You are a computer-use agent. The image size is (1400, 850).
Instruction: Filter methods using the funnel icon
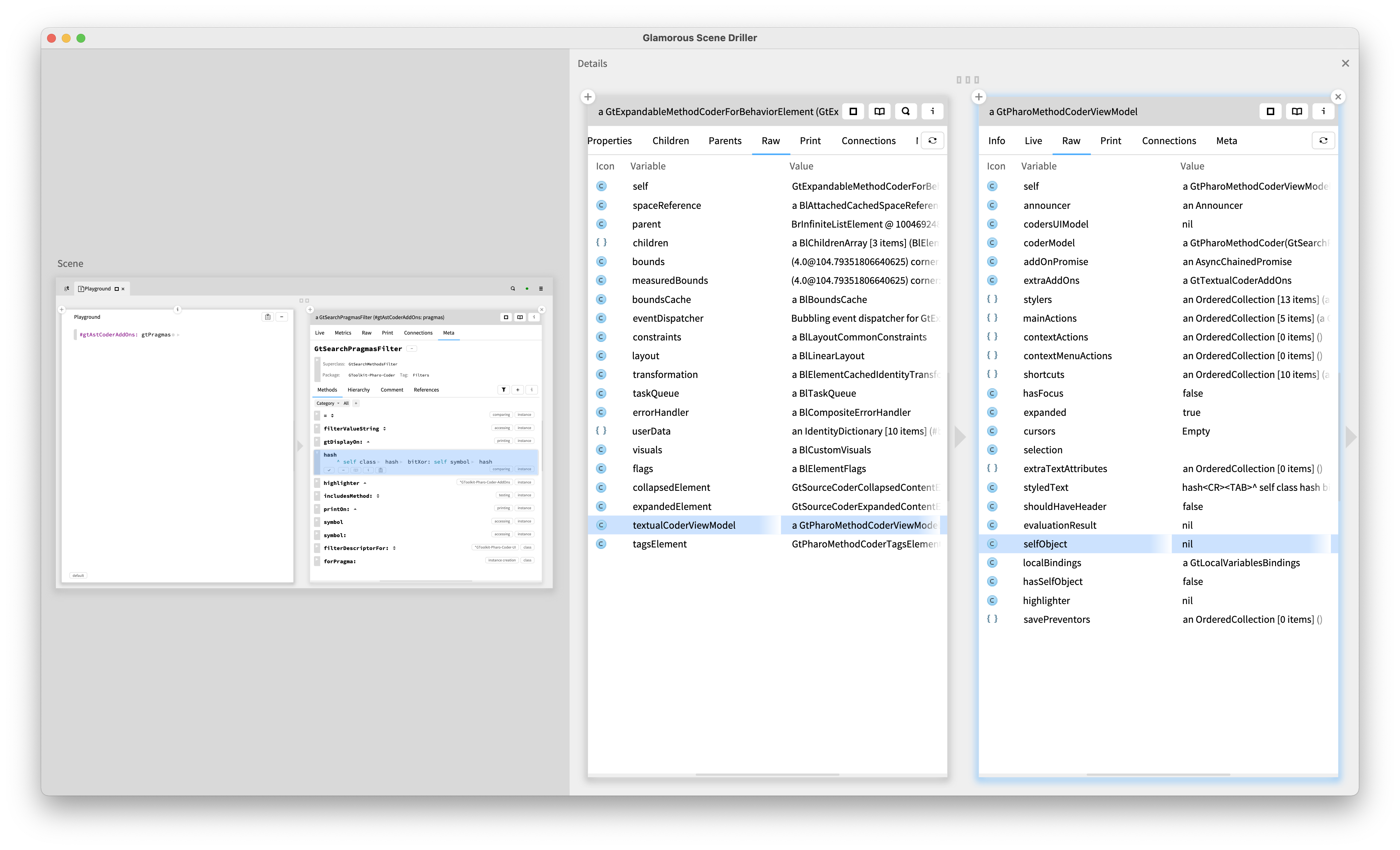tap(504, 390)
